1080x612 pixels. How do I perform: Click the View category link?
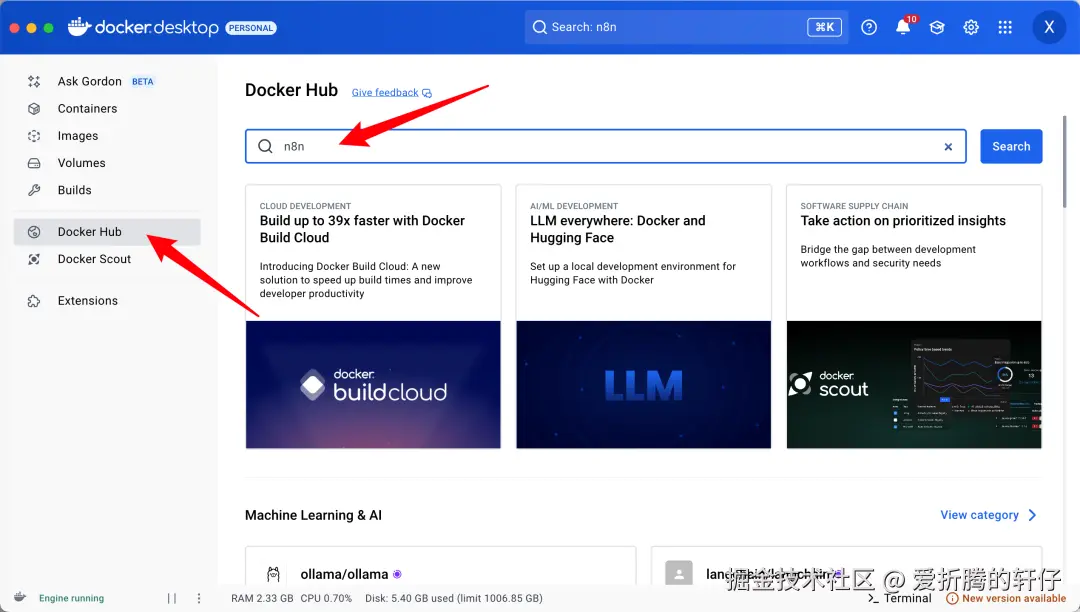(x=979, y=515)
